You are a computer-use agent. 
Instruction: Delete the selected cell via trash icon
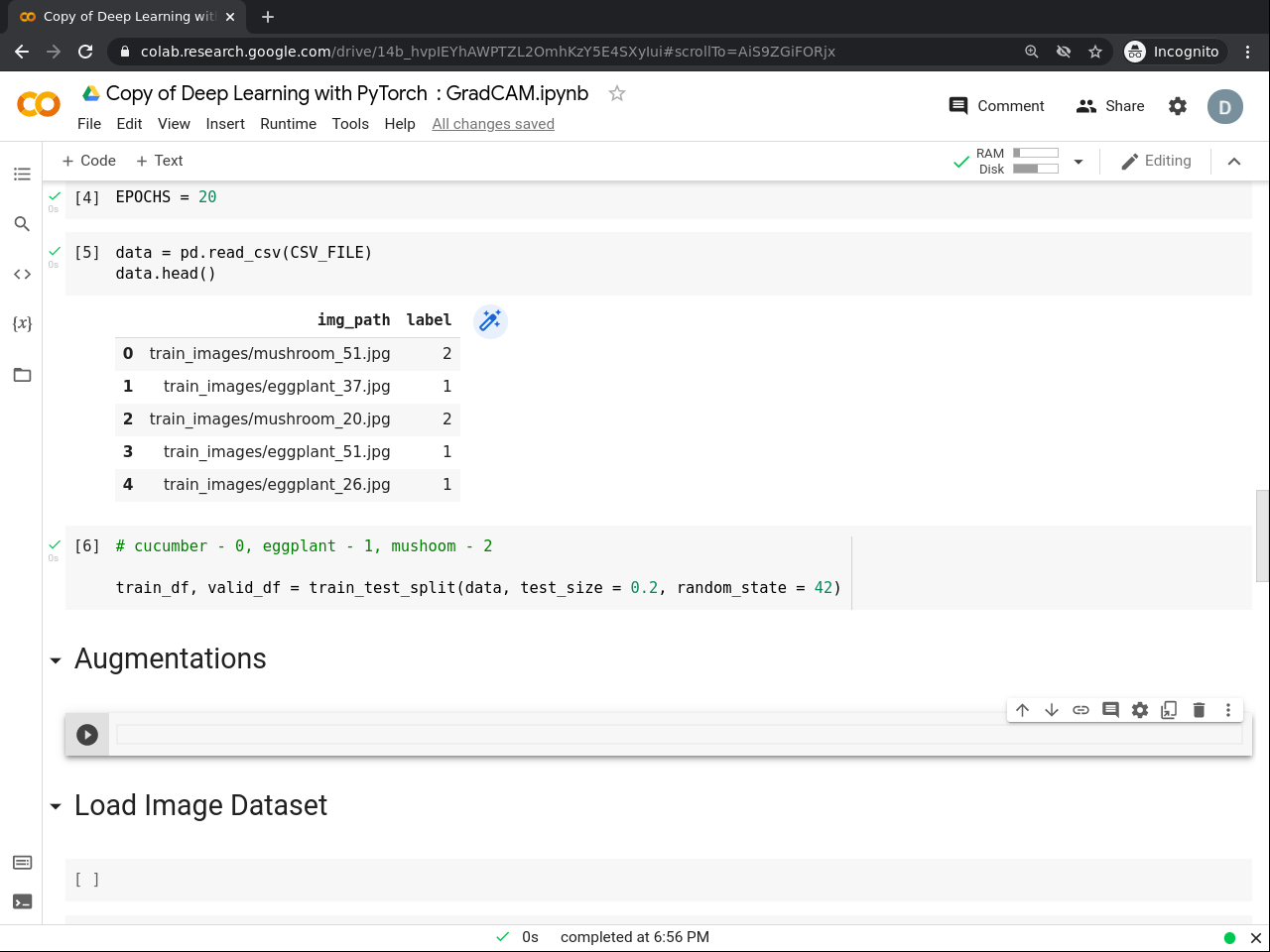[1199, 710]
